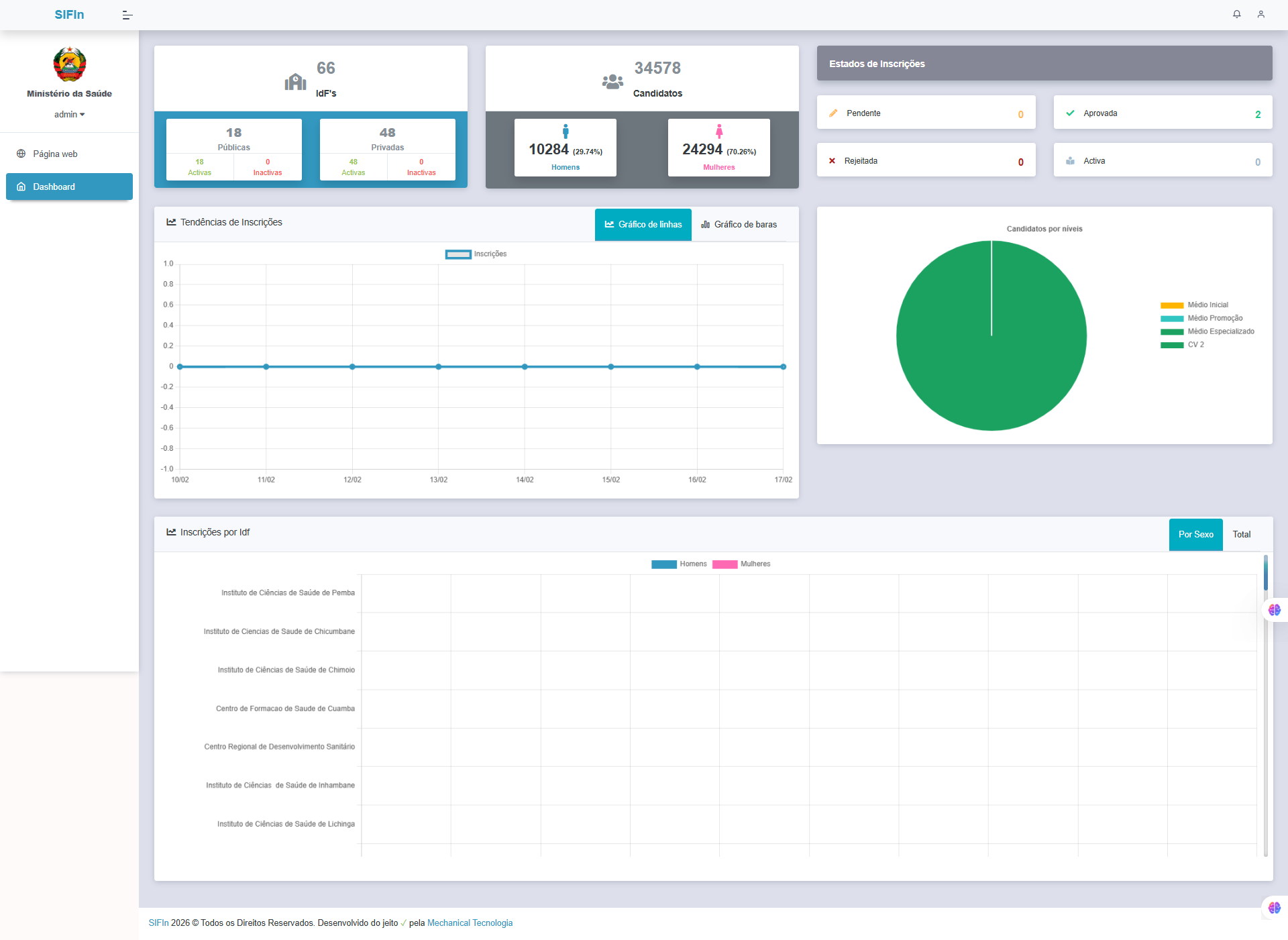Switch to Gráfico de baras tab
This screenshot has width=1288, height=940.
739,225
